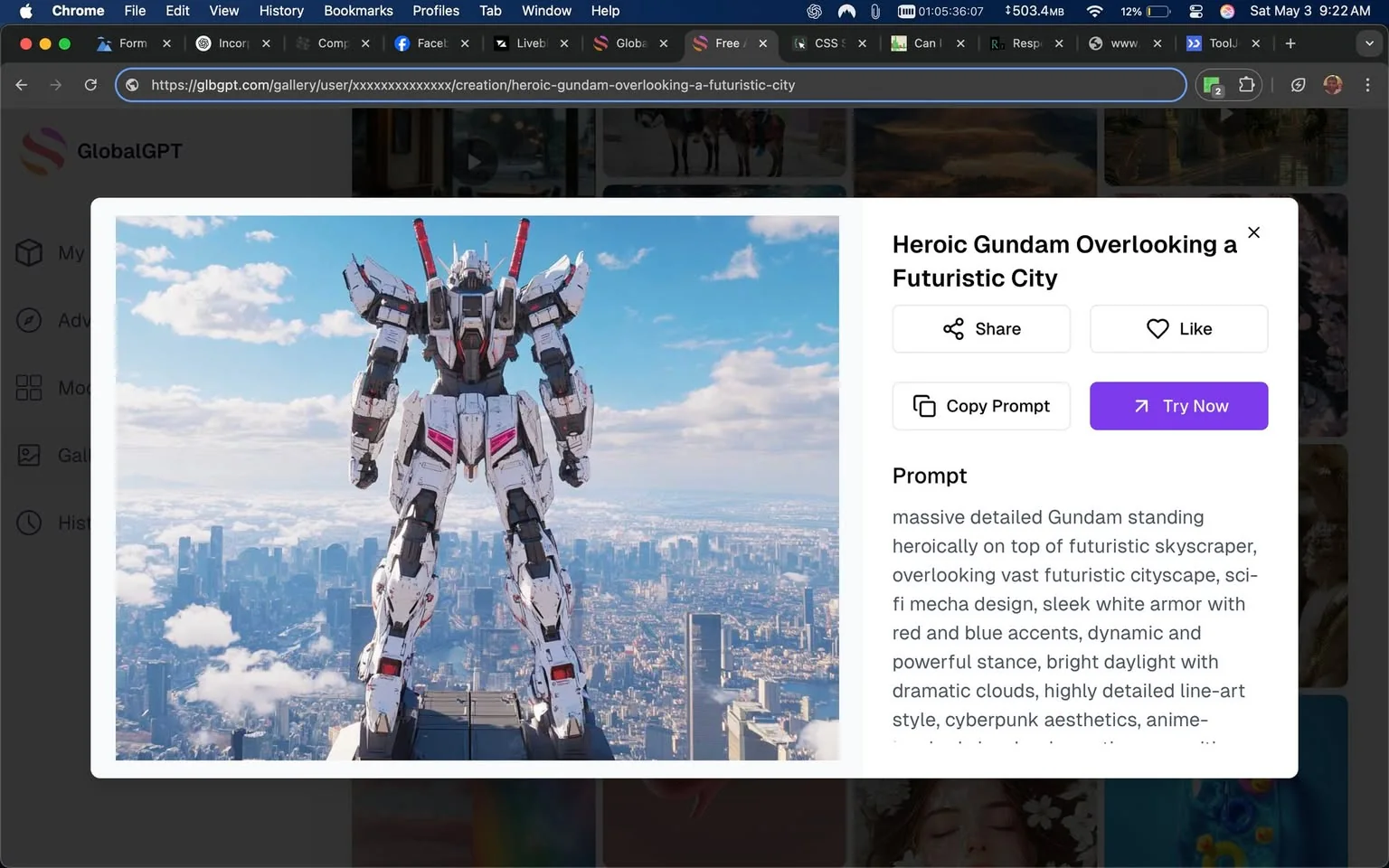Click the paperclip menu bar icon

[874, 11]
